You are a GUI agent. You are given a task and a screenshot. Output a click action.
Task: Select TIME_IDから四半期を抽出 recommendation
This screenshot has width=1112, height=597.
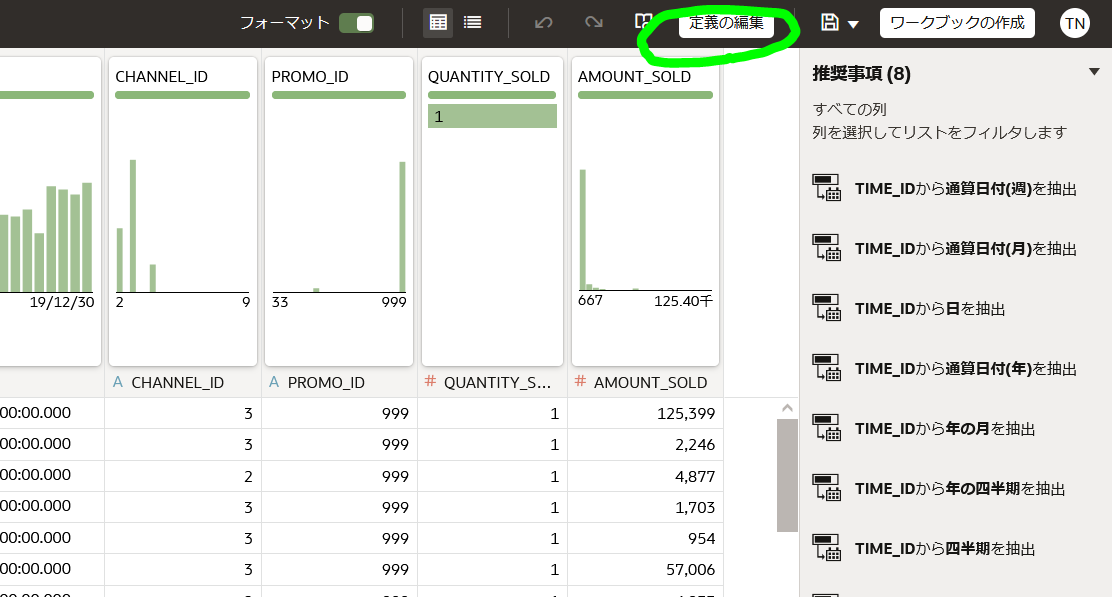tap(945, 548)
